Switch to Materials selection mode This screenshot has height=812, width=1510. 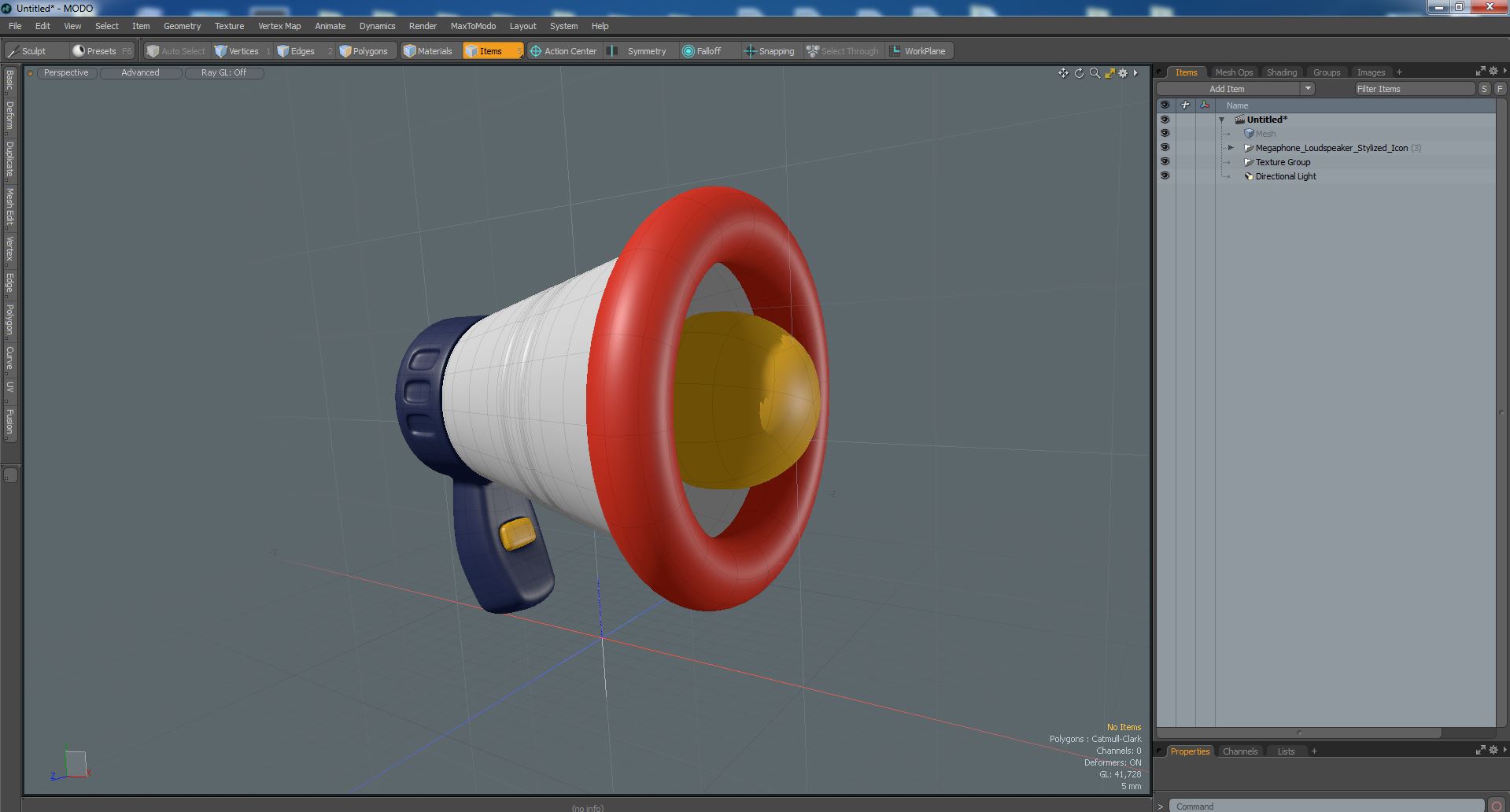(x=430, y=51)
